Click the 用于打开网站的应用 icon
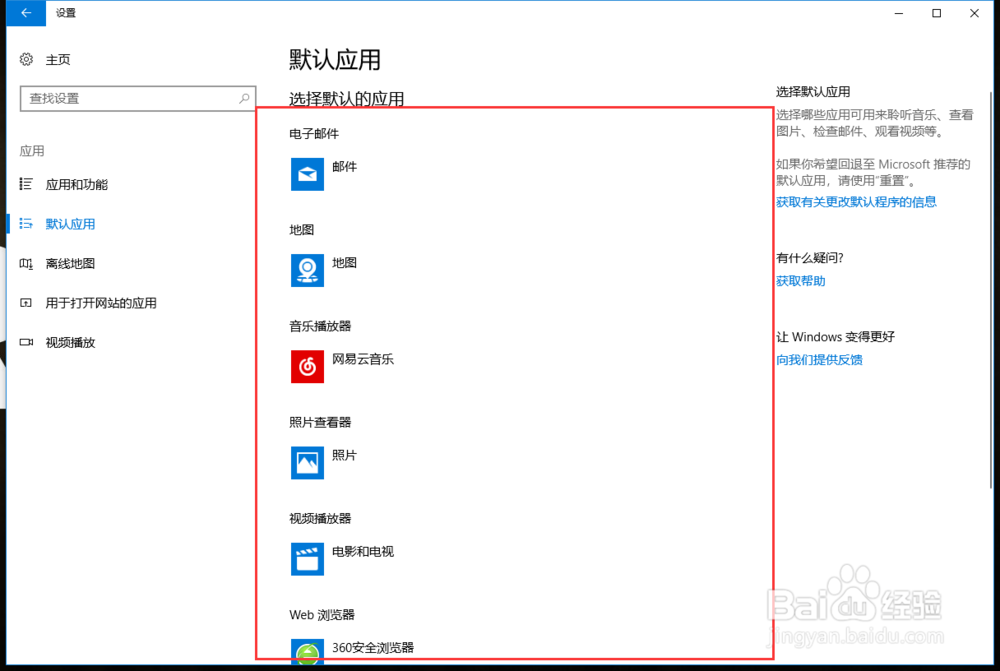Viewport: 1000px width, 671px height. point(26,303)
